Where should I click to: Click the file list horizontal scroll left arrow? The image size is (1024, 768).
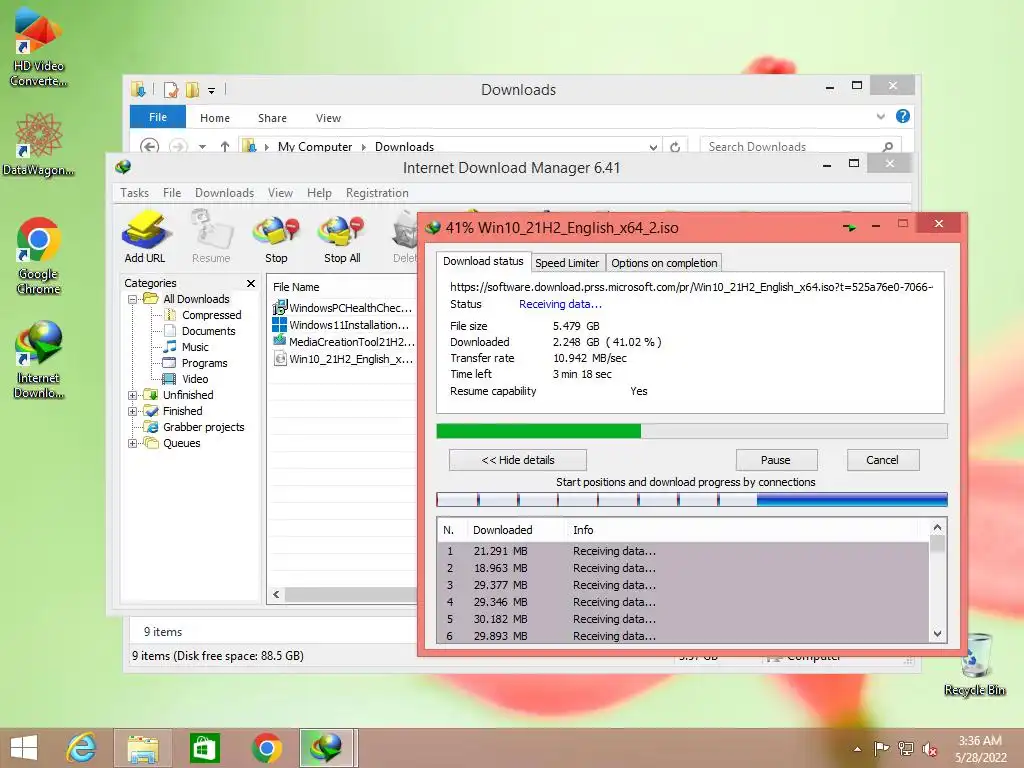coord(276,594)
